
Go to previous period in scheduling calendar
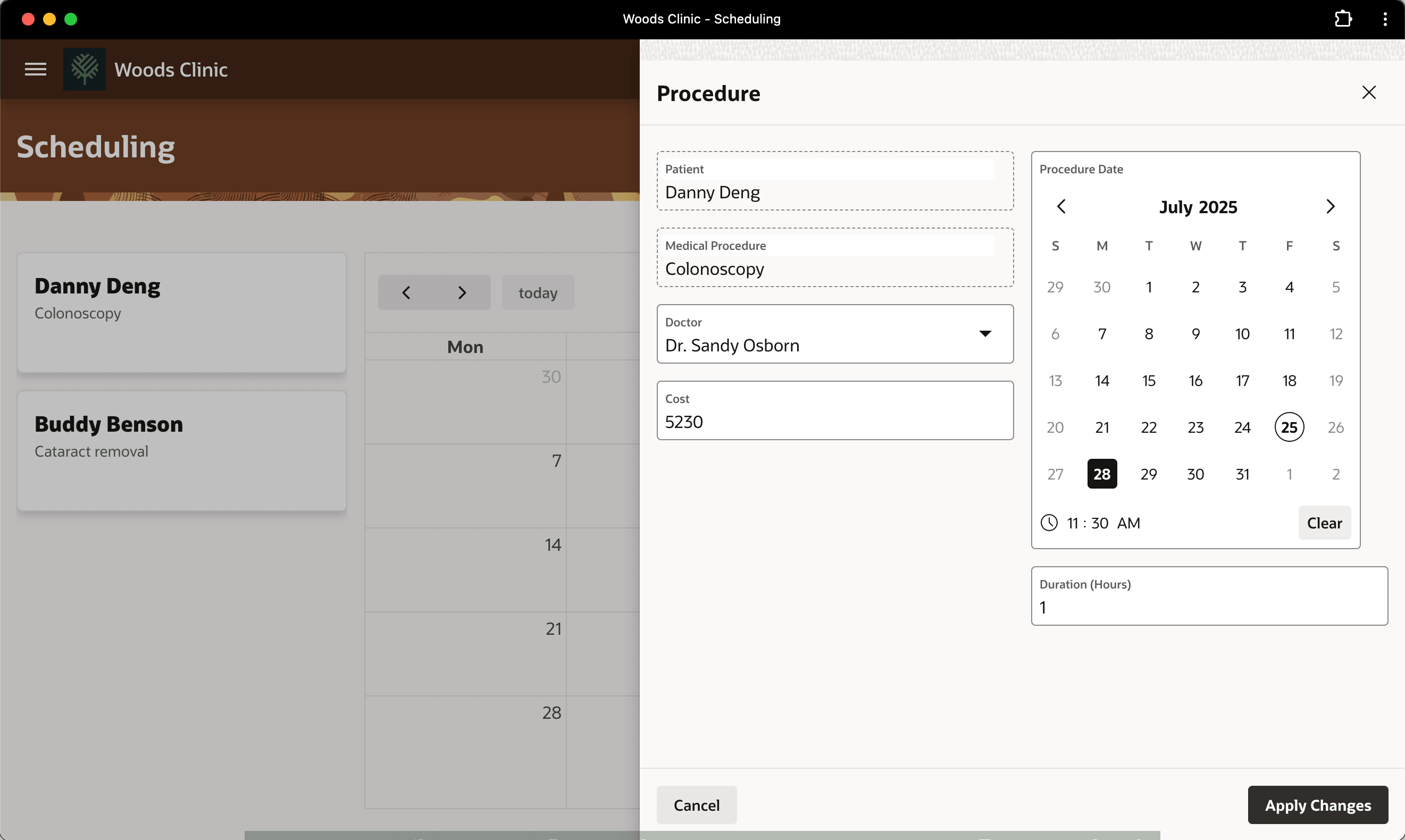(406, 292)
